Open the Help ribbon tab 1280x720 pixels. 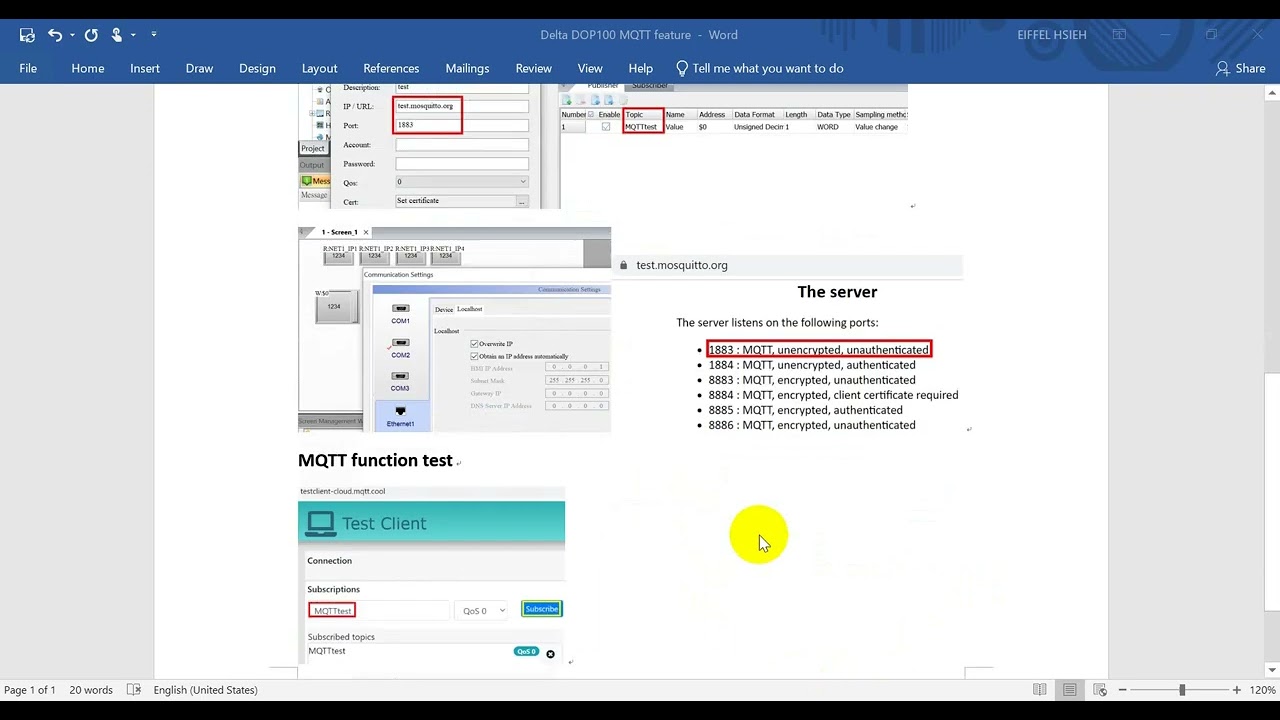(x=641, y=68)
